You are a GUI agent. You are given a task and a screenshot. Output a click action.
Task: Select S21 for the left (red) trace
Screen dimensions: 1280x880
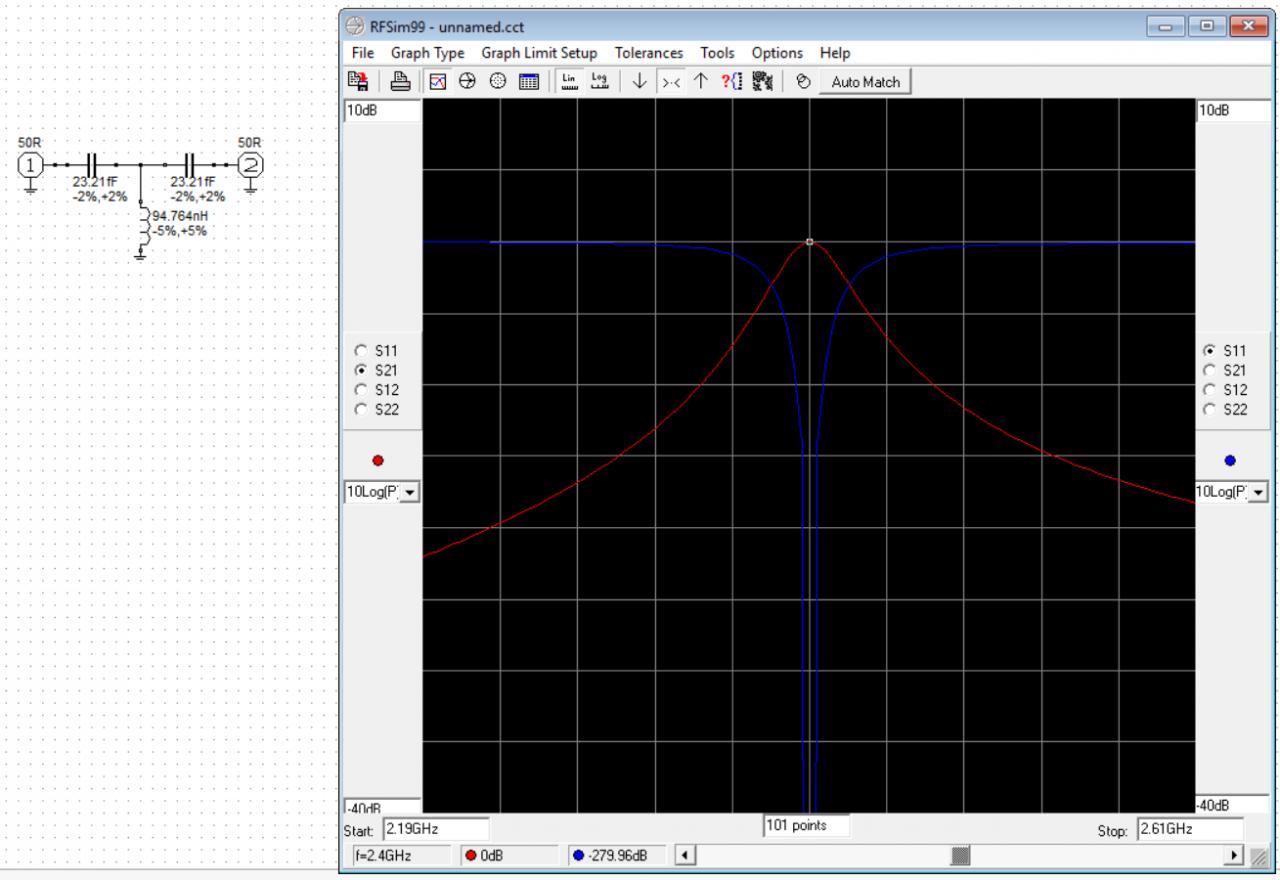[360, 370]
